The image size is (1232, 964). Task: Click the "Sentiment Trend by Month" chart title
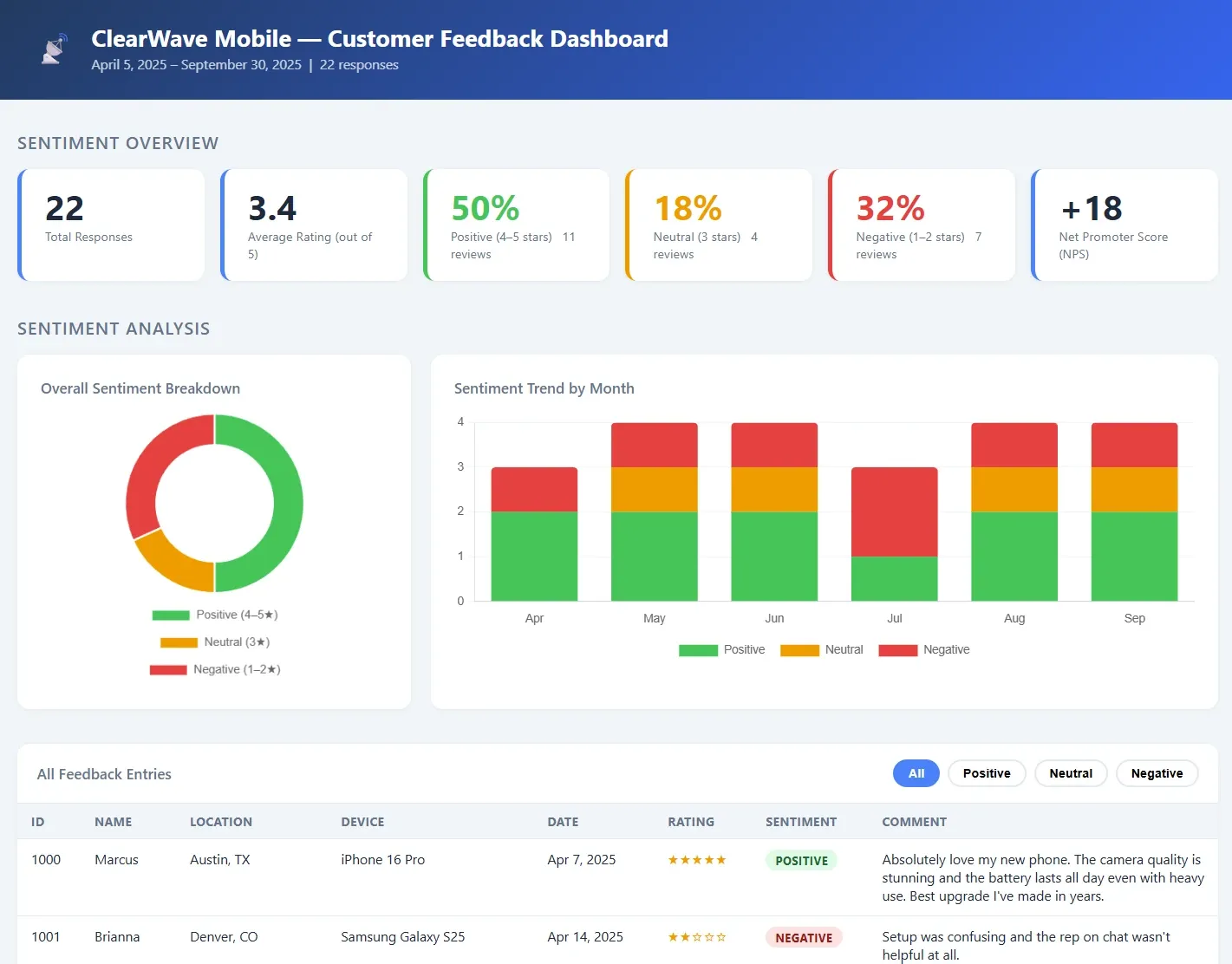pos(544,388)
